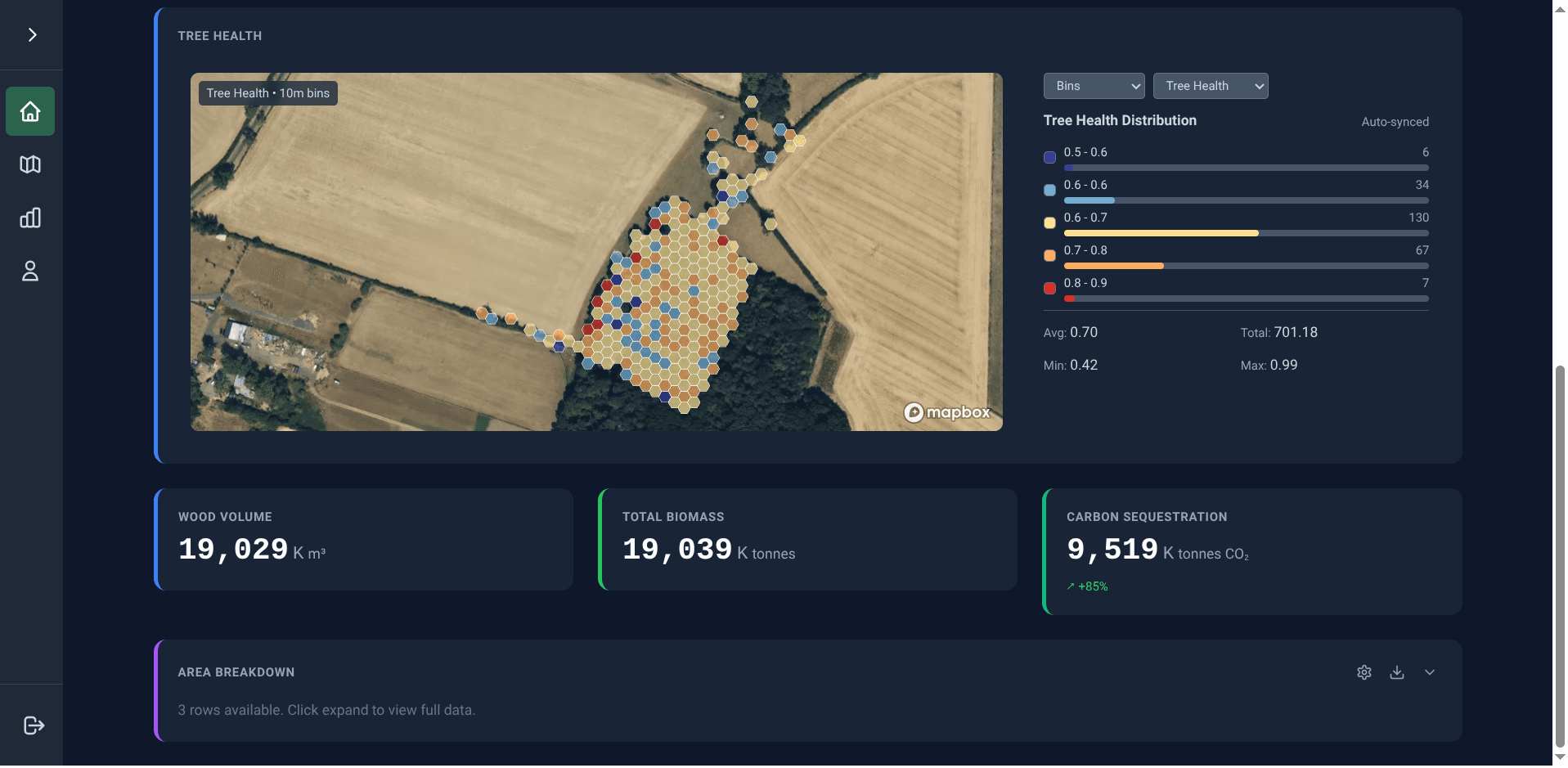Screen dimensions: 1568x768
Task: Expand the sidebar with the chevron arrow
Action: pyautogui.click(x=32, y=34)
